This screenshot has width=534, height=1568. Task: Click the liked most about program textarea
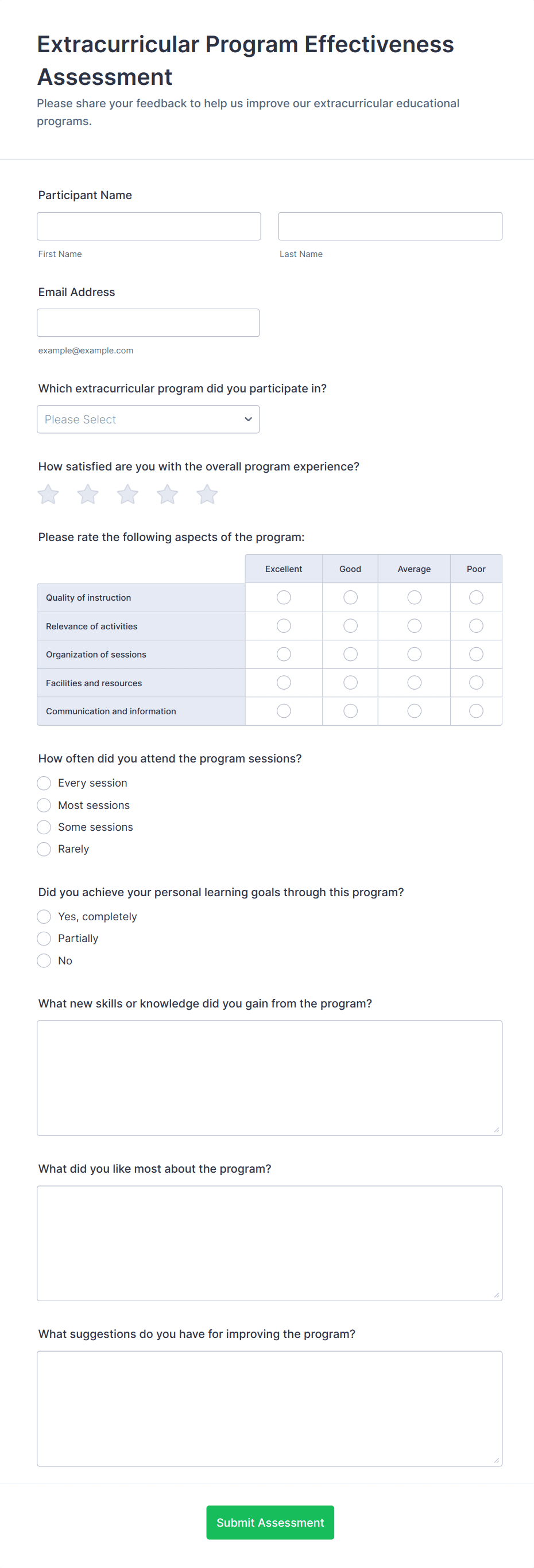[269, 1243]
